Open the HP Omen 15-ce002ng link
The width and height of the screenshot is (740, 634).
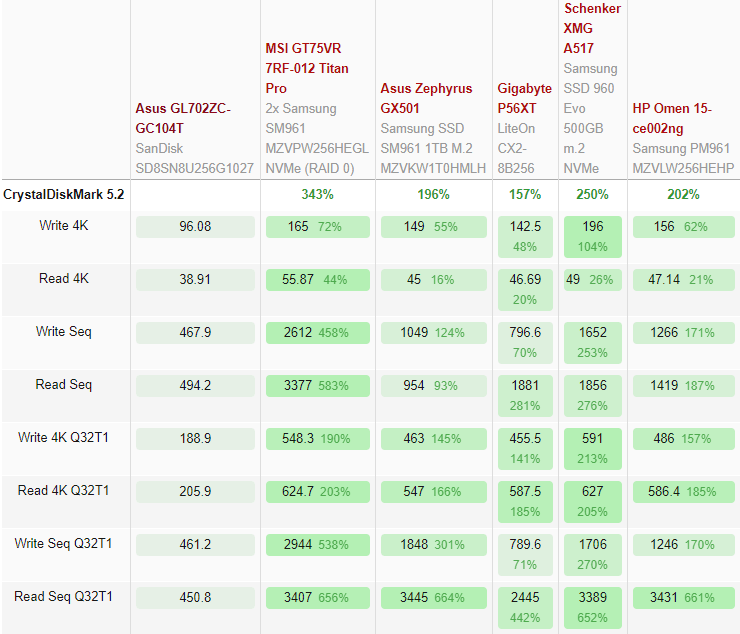672,118
